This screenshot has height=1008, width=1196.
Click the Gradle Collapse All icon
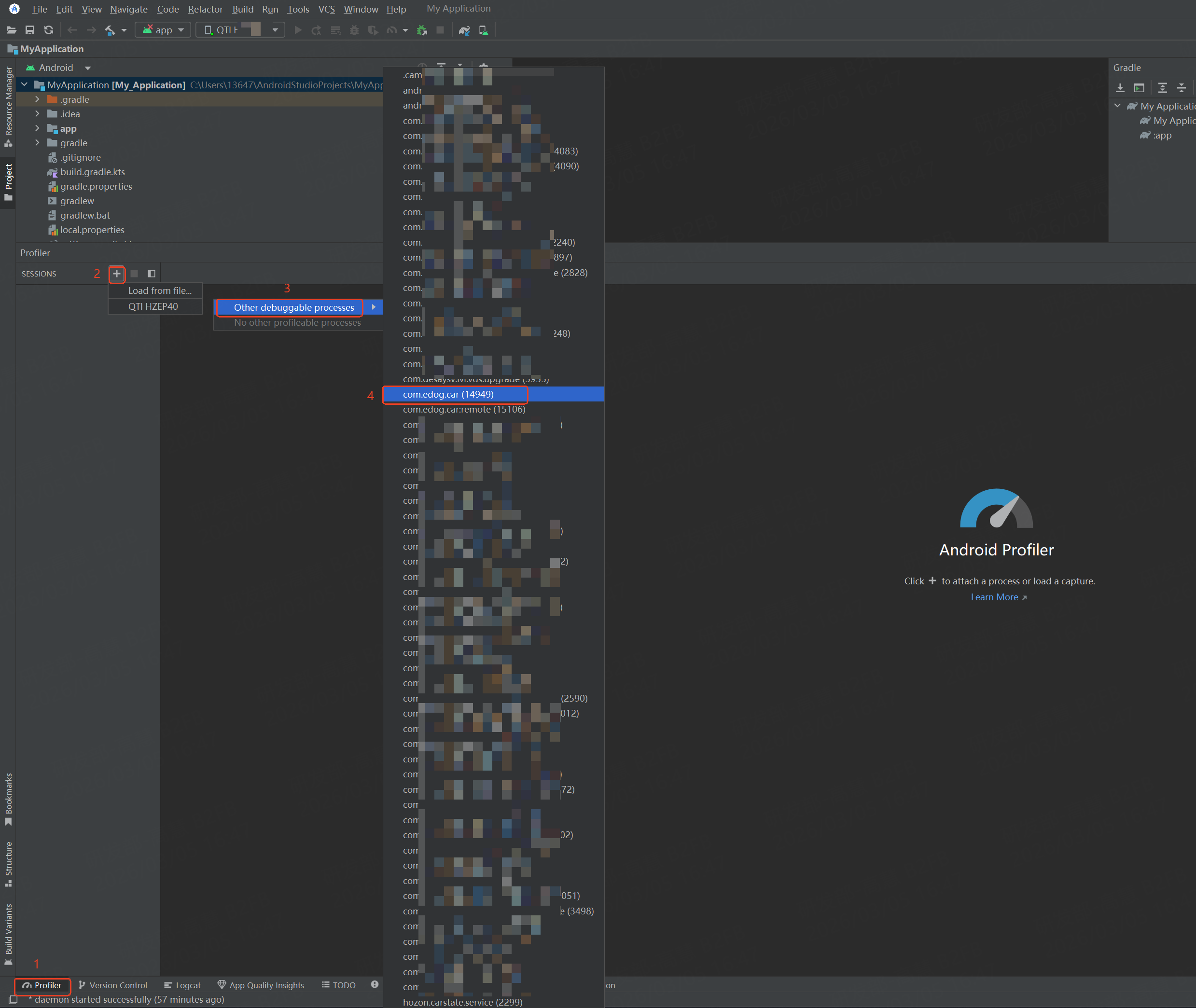click(1181, 87)
